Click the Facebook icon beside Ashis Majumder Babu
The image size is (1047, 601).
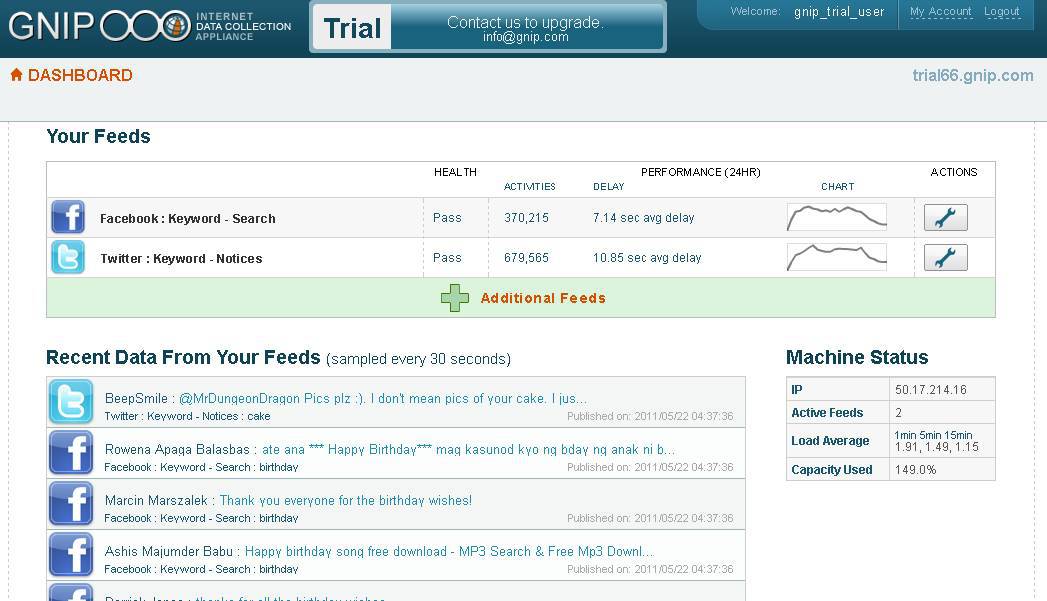coord(71,554)
